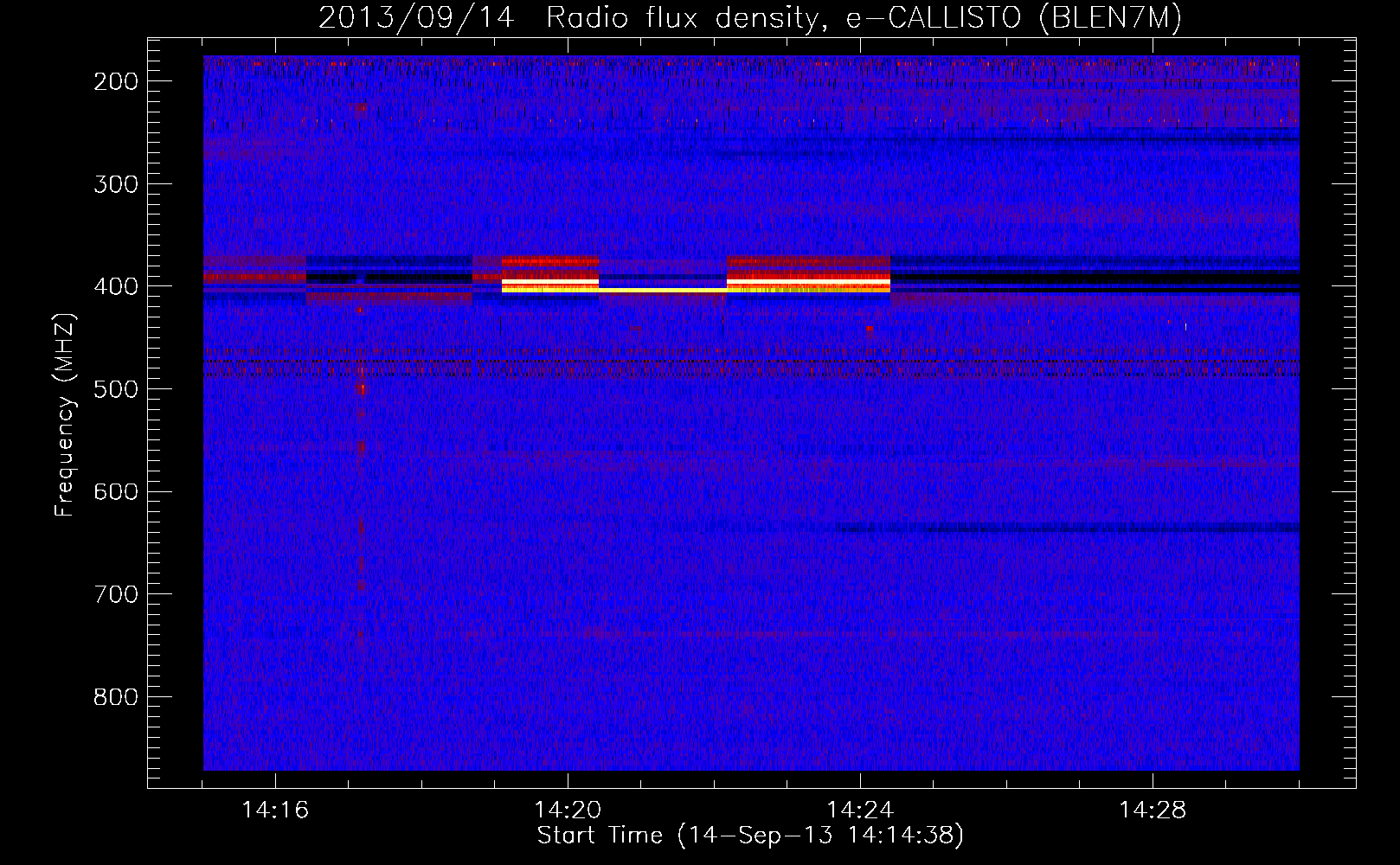Viewport: 1400px width, 865px height.
Task: Click the 700 frequency tick label
Action: click(x=115, y=594)
